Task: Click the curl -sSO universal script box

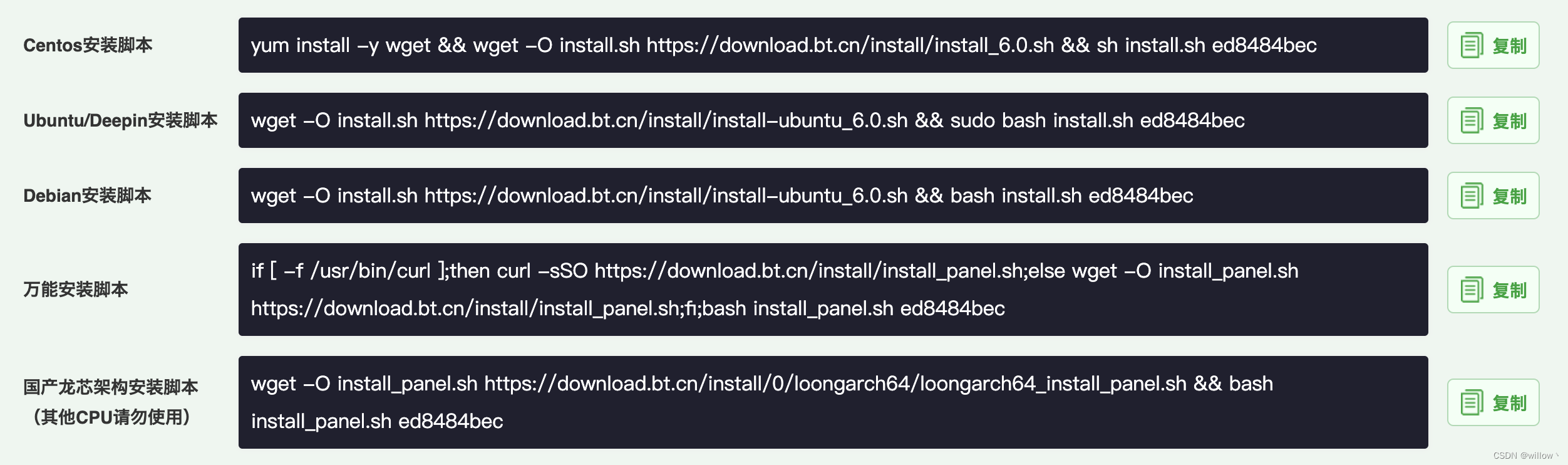Action: 833,290
